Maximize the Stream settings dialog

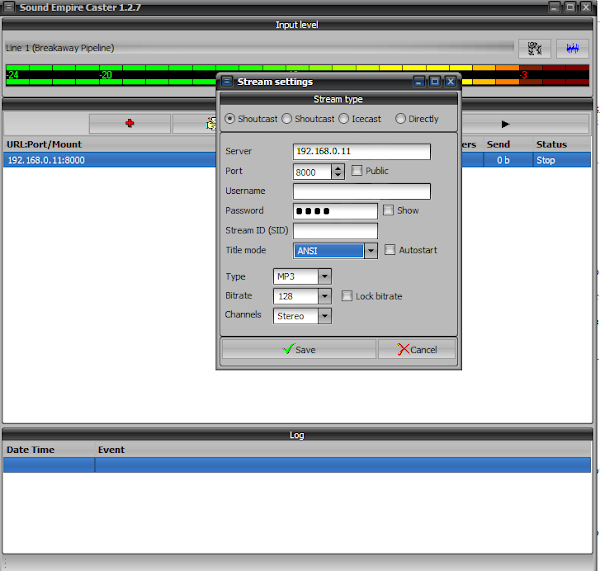(x=435, y=82)
